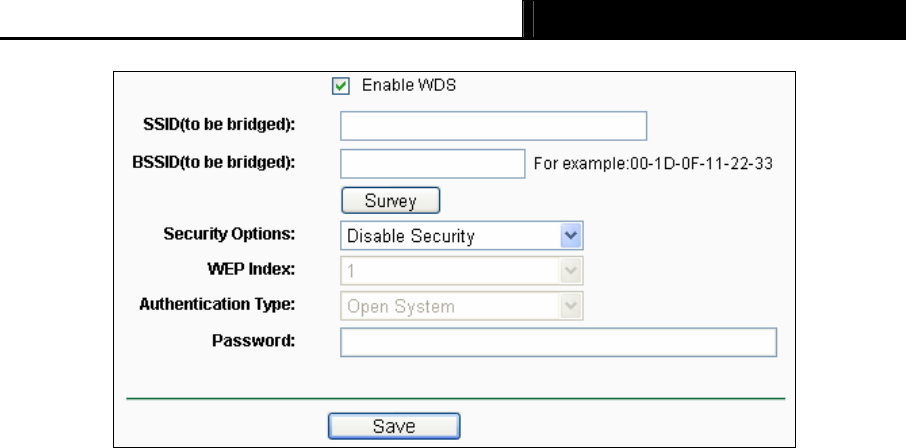906x448 pixels.
Task: Expand the WEP Index combo box
Action: (461, 271)
